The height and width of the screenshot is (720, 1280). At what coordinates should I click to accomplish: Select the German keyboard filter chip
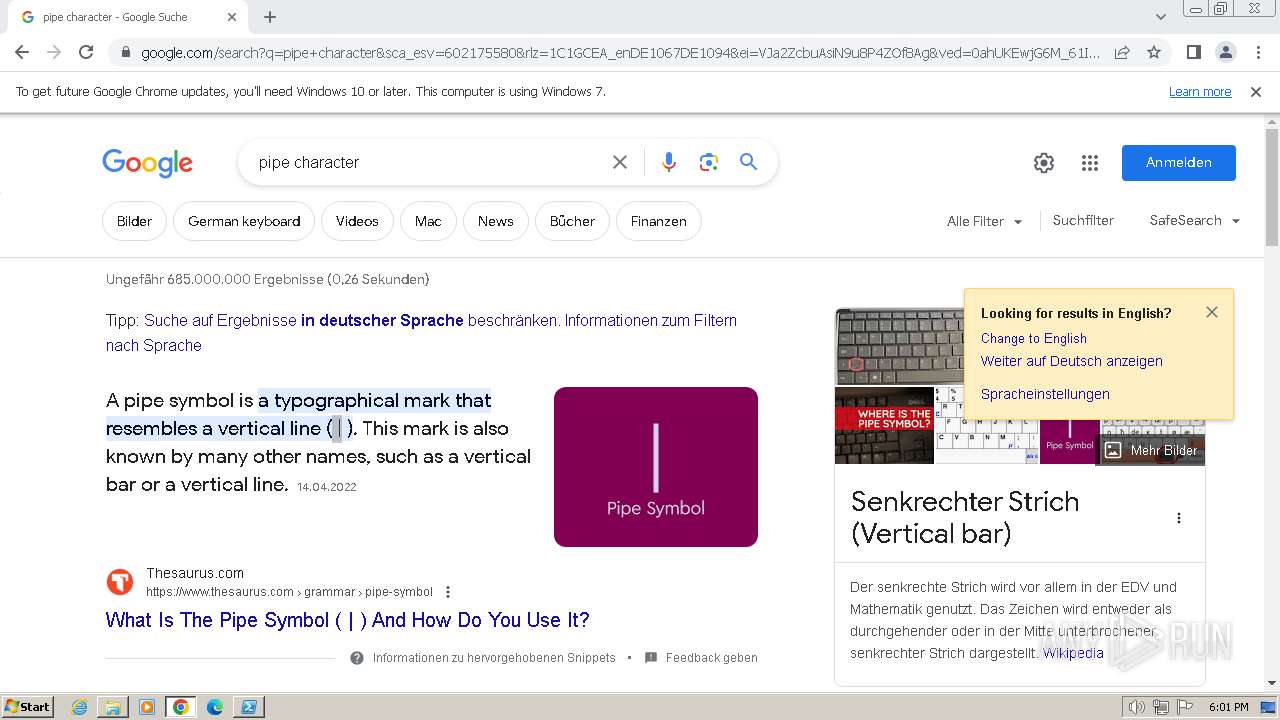tap(244, 221)
